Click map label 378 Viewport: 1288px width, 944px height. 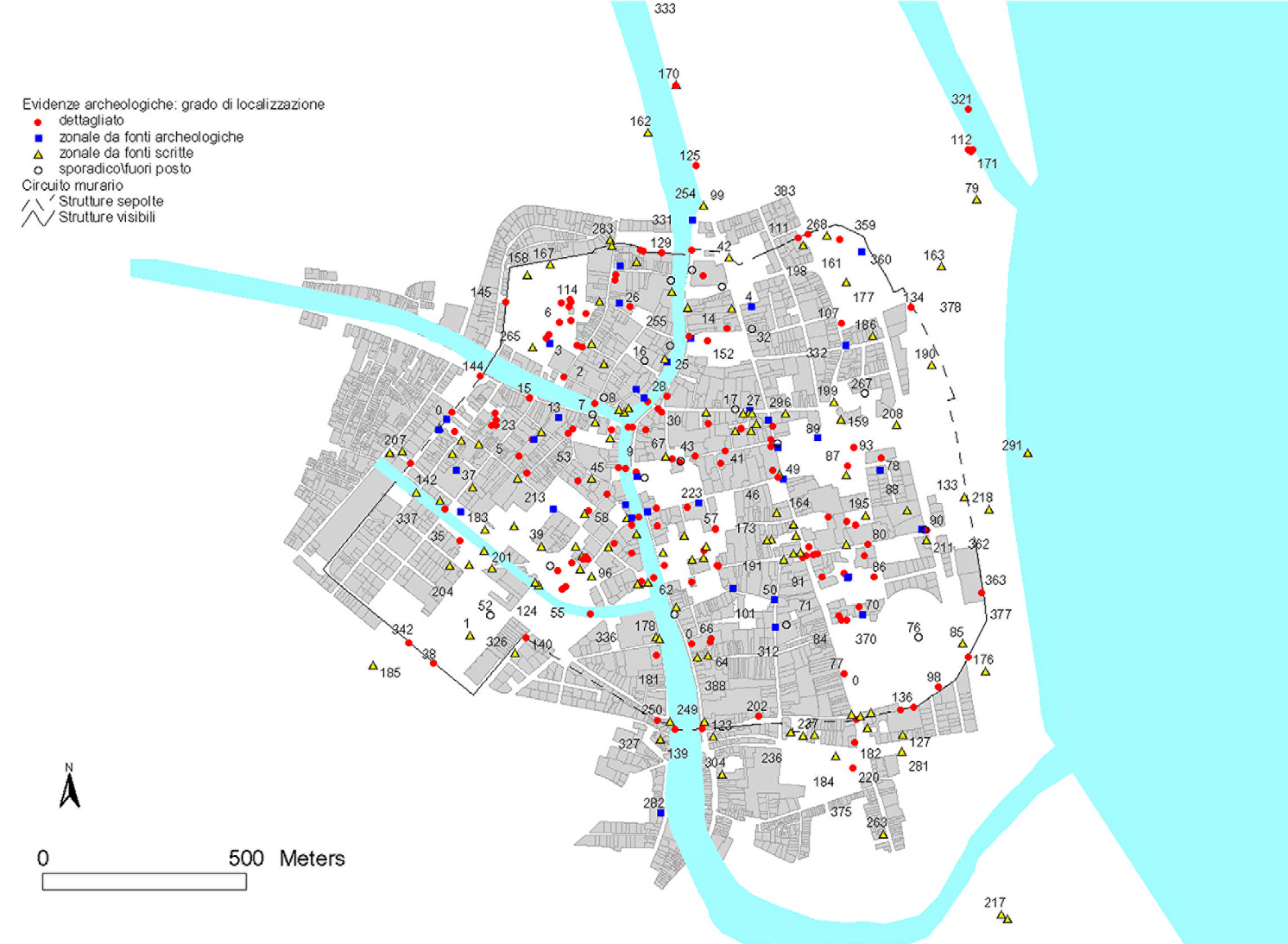click(x=950, y=307)
